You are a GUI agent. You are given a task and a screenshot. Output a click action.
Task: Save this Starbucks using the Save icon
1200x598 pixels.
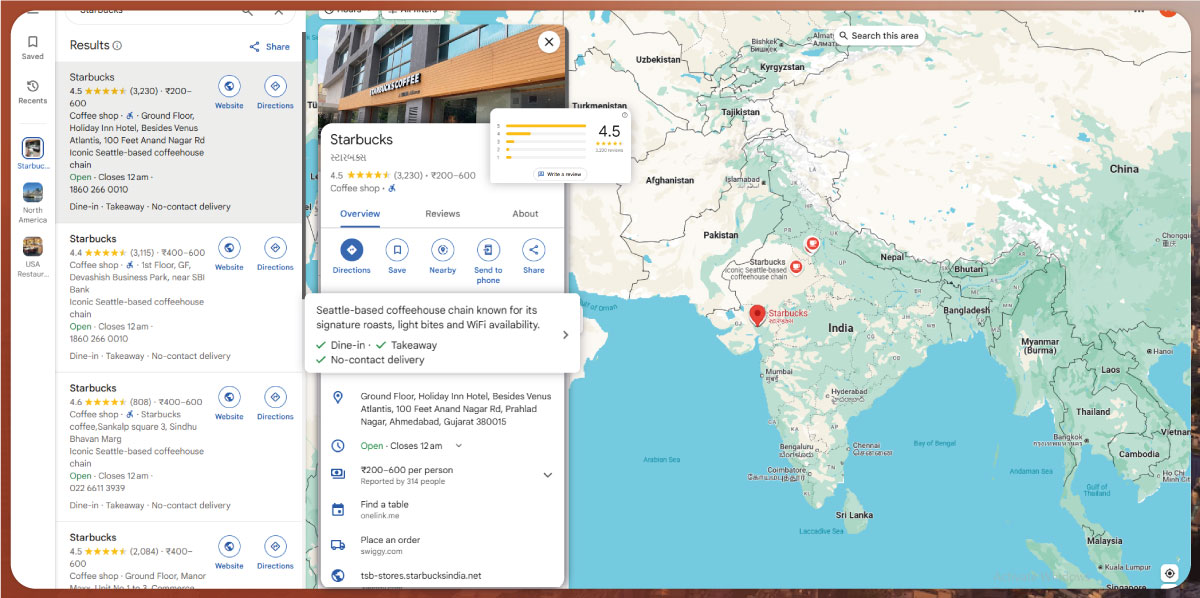pyautogui.click(x=397, y=250)
